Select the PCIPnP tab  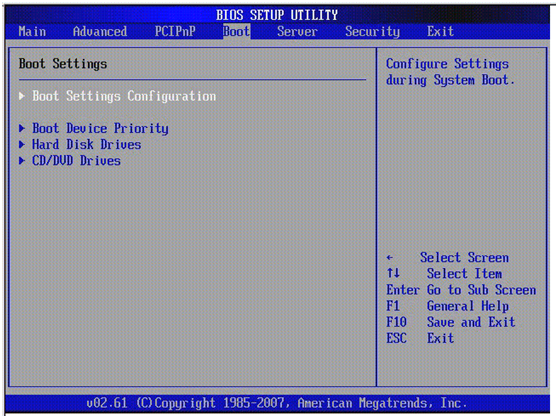(x=175, y=31)
